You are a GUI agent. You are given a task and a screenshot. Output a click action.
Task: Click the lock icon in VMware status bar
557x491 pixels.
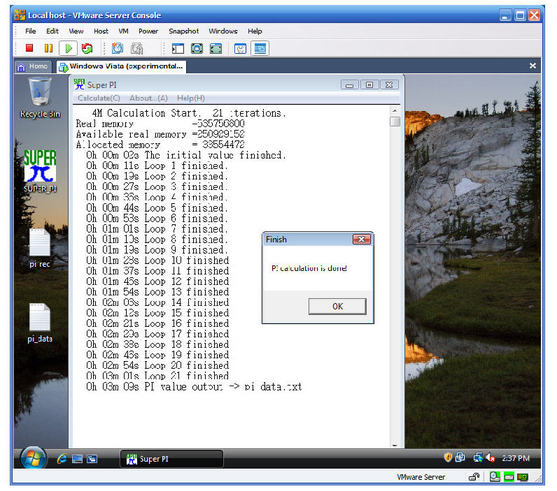pyautogui.click(x=474, y=477)
